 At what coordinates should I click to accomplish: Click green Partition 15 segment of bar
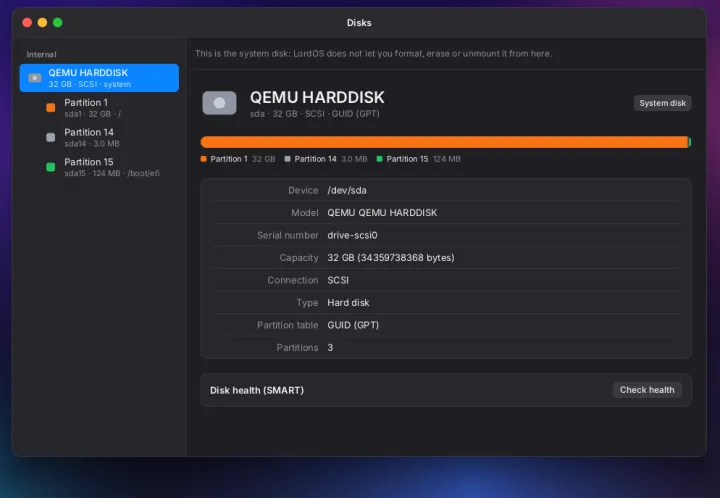point(690,142)
